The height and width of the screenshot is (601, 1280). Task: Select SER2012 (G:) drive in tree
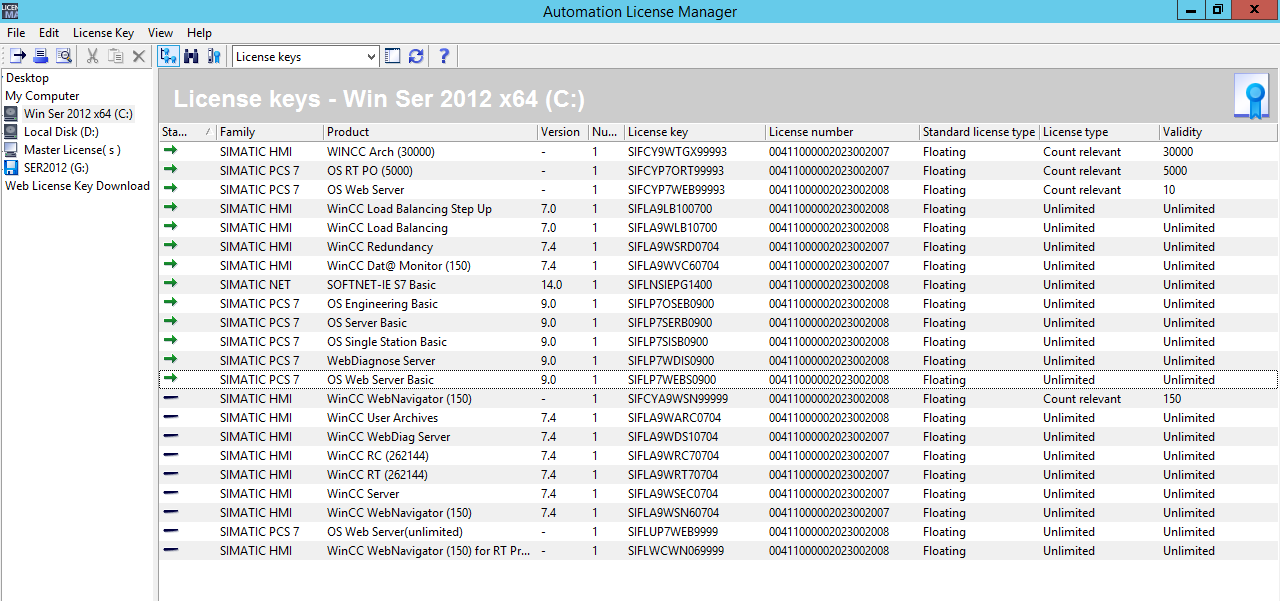pos(56,168)
